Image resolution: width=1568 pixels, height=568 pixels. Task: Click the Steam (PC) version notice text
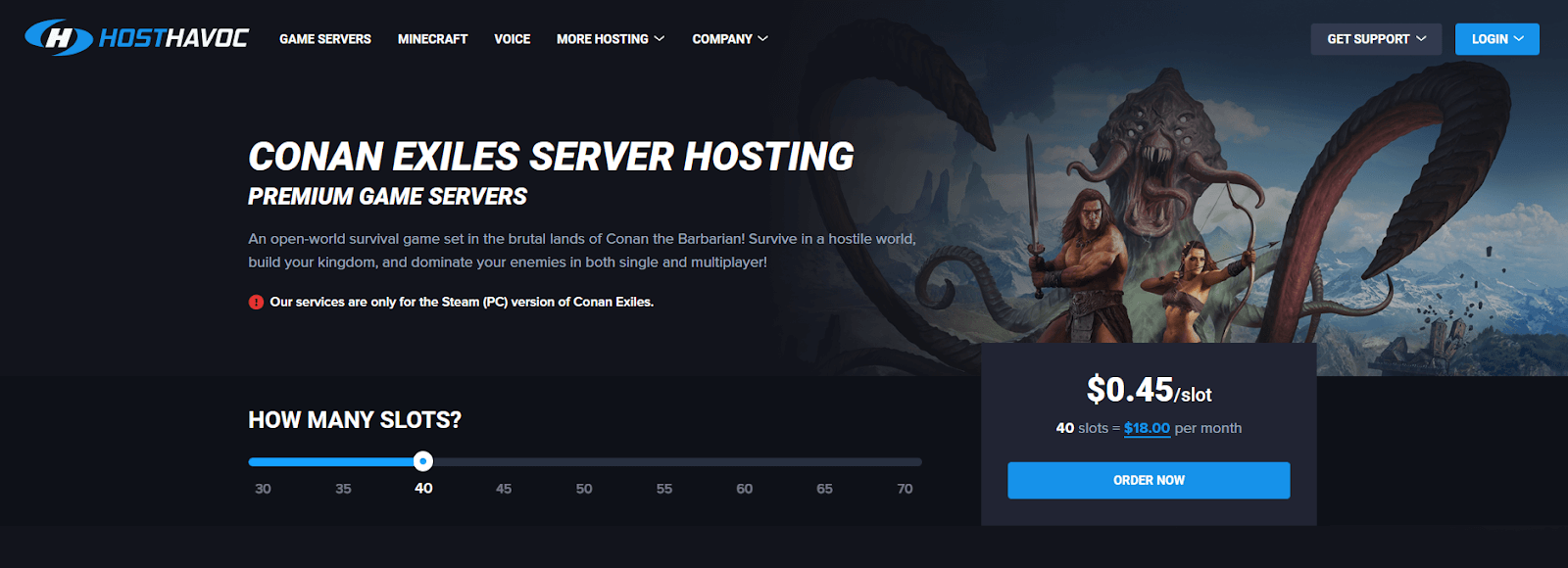point(462,302)
